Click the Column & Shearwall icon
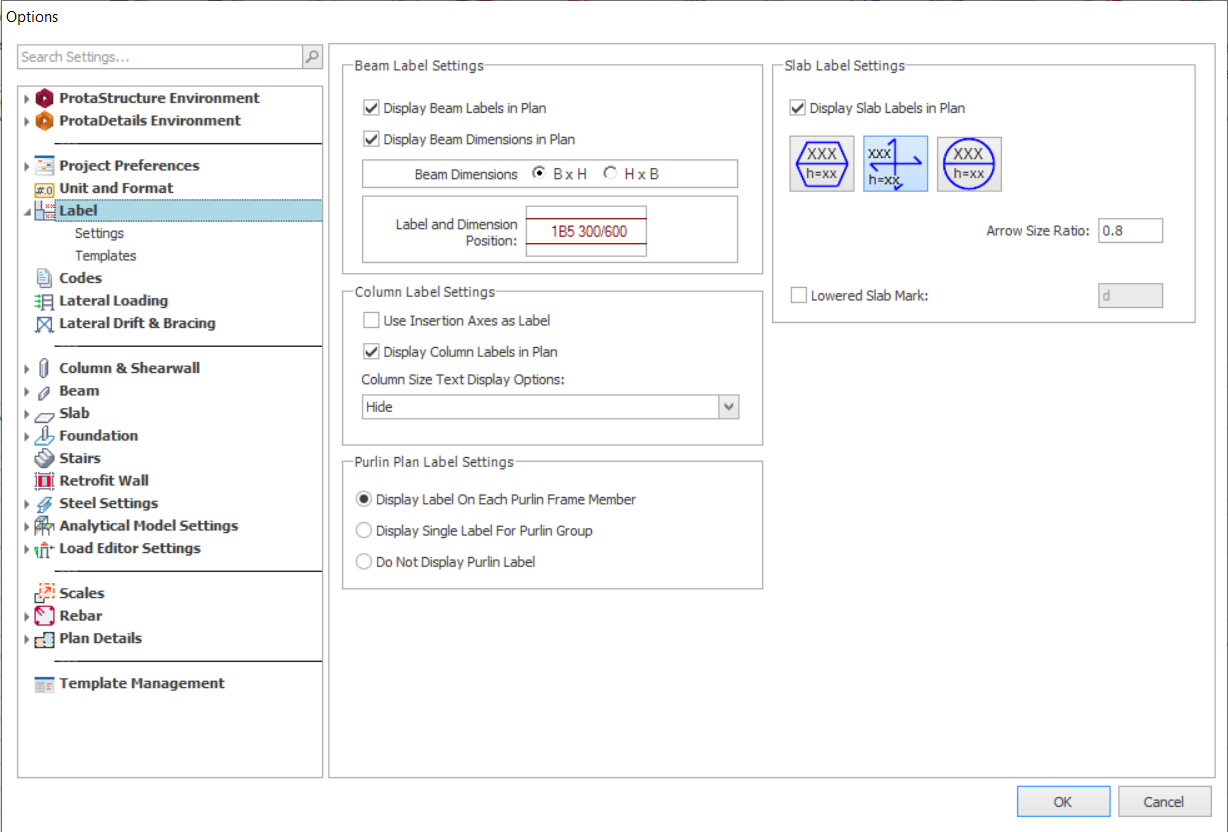Image resolution: width=1228 pixels, height=832 pixels. click(44, 368)
